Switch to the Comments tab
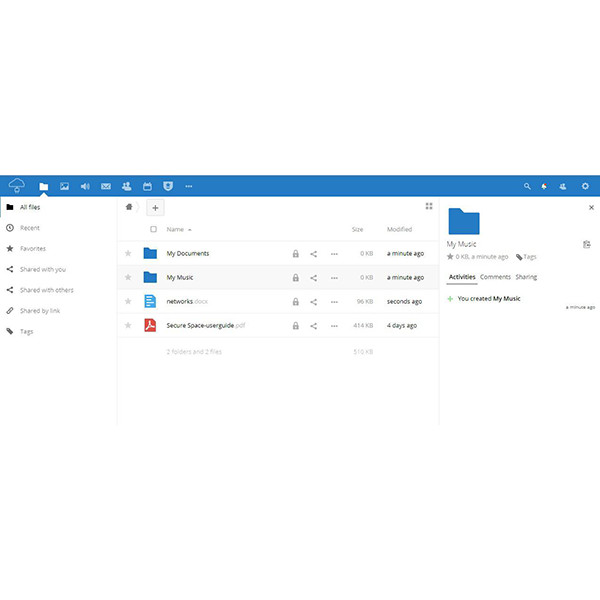 (495, 277)
